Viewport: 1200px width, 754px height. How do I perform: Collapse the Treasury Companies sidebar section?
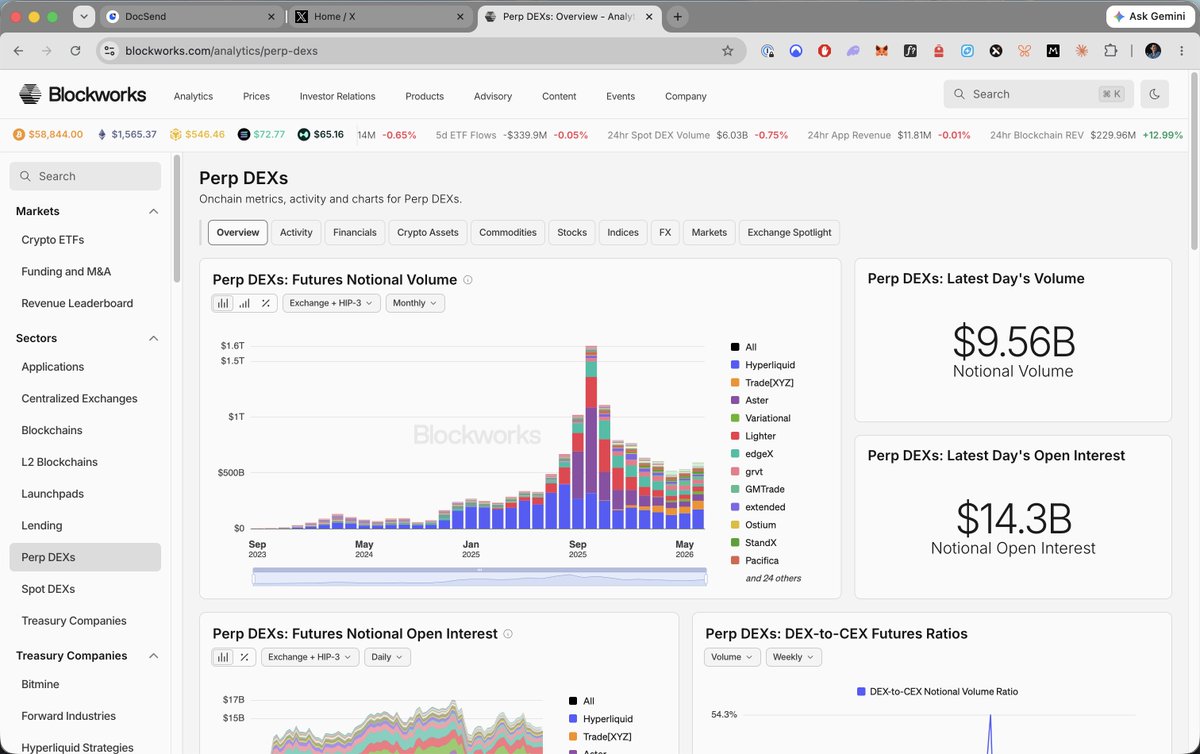coord(153,656)
